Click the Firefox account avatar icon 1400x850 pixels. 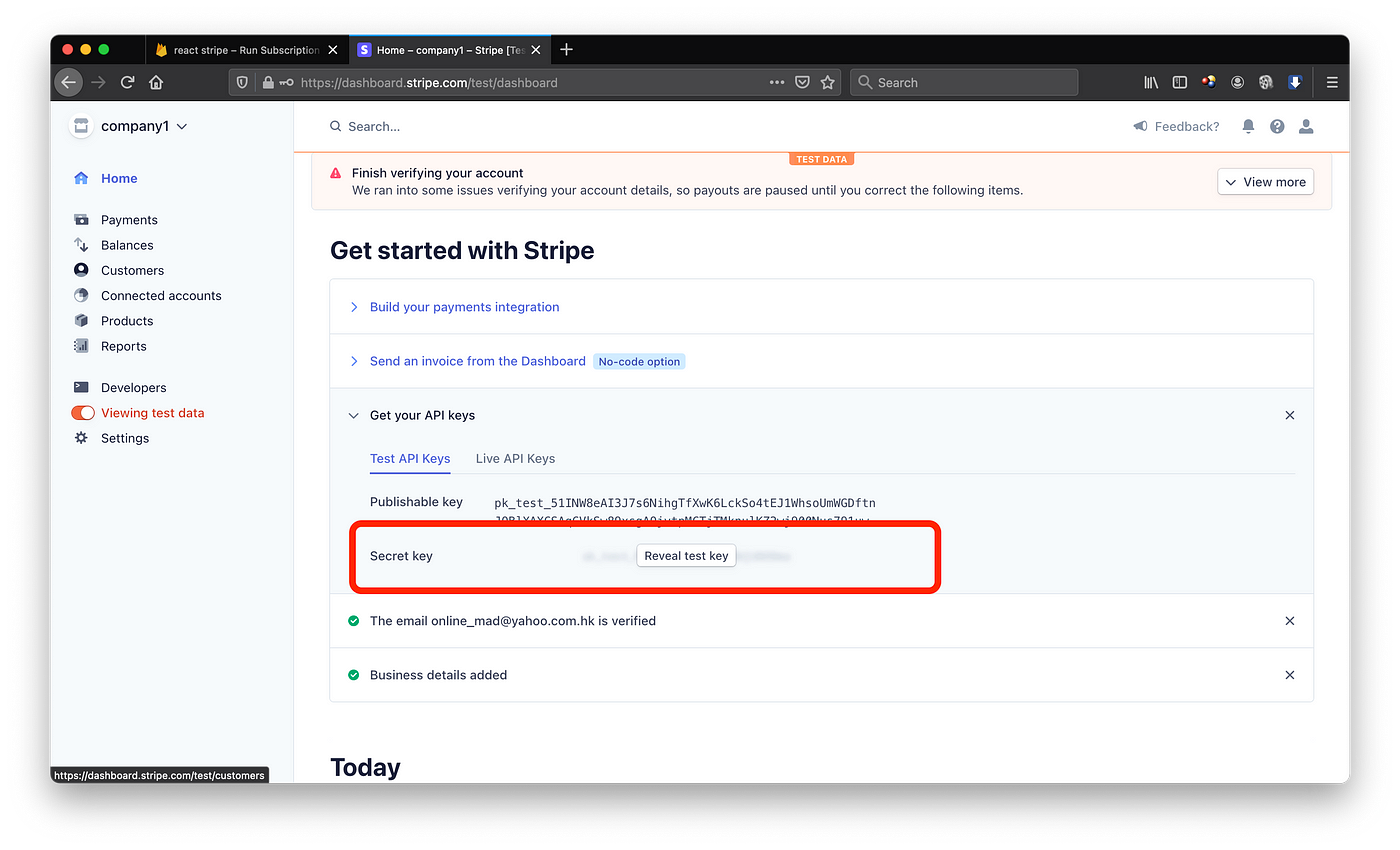click(x=1237, y=82)
